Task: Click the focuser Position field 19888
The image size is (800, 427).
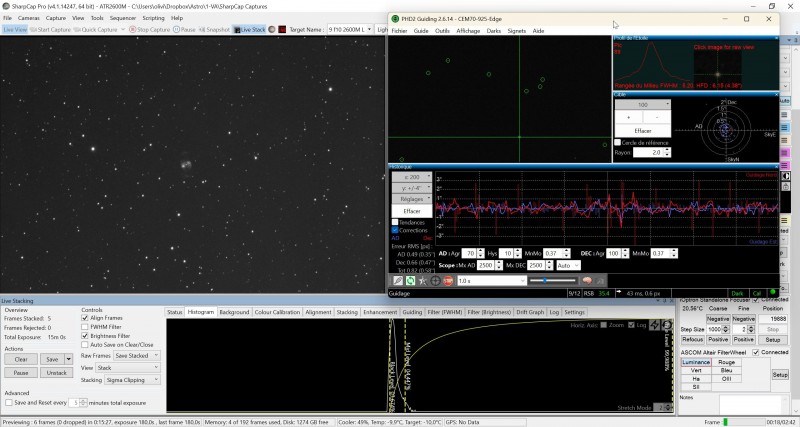Action: tap(772, 319)
